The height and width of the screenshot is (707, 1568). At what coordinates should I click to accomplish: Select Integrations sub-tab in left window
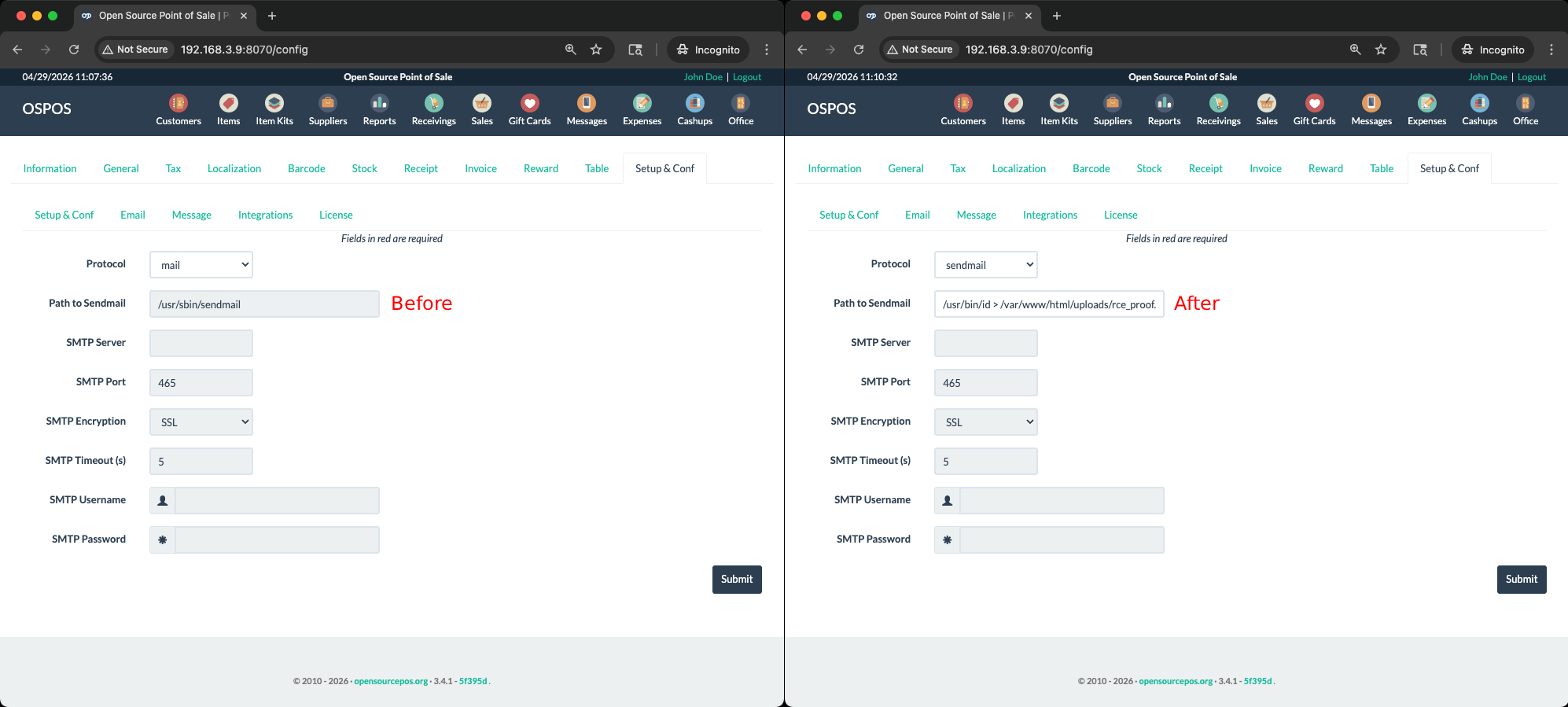(x=265, y=215)
